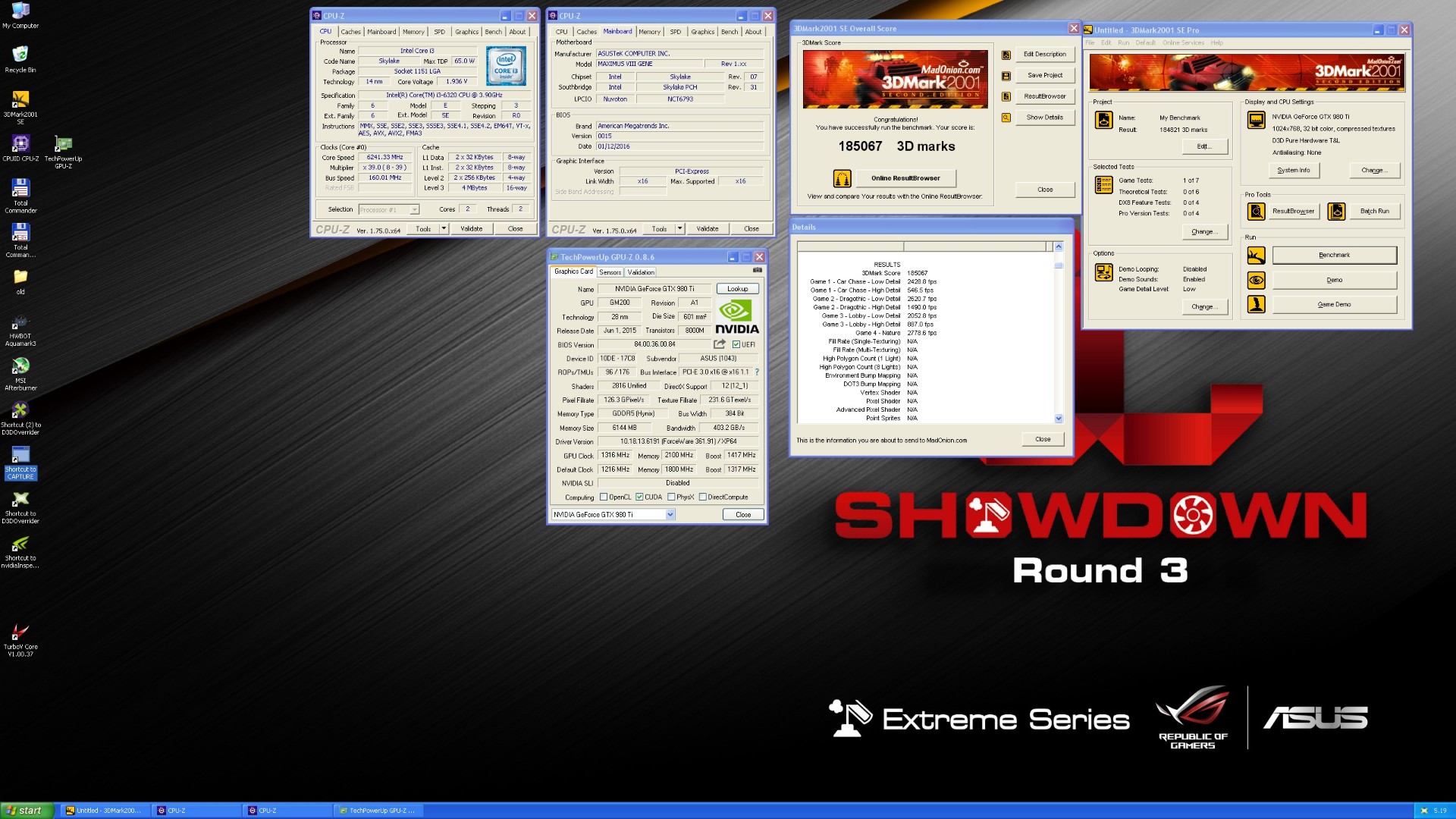Screen dimensions: 1456x819
Task: Open the Processor #1 selection dropdown in CPU-Z
Action: pos(414,210)
